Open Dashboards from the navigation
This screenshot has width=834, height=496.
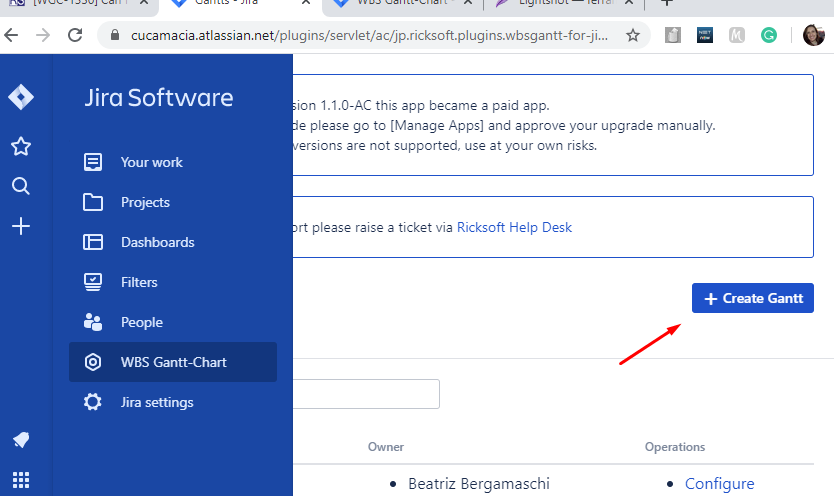tap(157, 242)
